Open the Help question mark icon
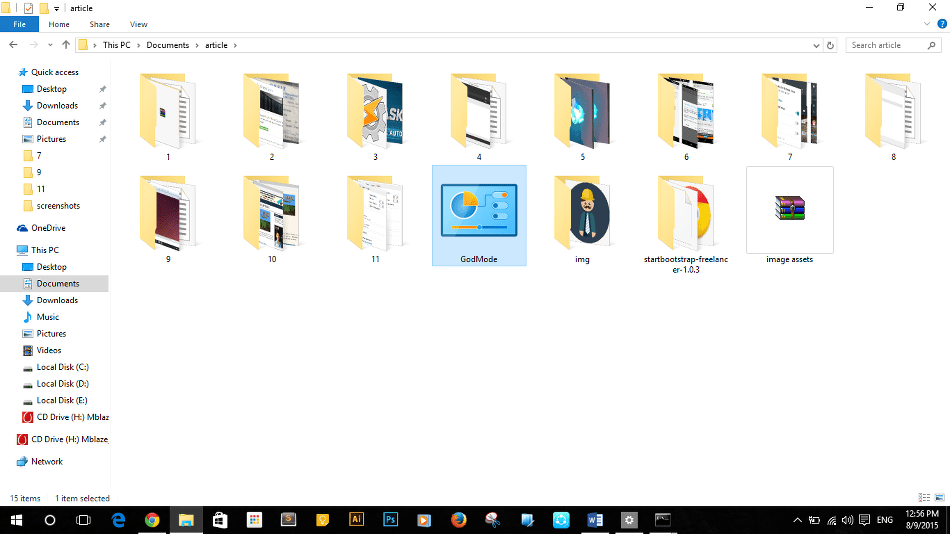Image resolution: width=950 pixels, height=534 pixels. (940, 24)
